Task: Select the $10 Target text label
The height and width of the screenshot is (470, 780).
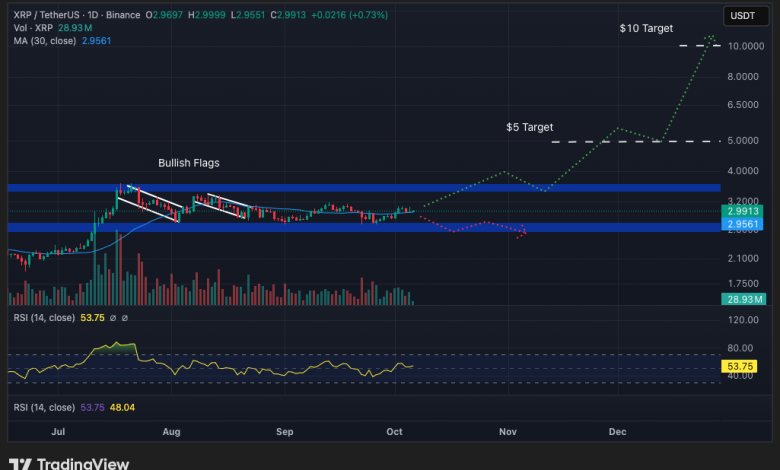Action: [x=647, y=31]
